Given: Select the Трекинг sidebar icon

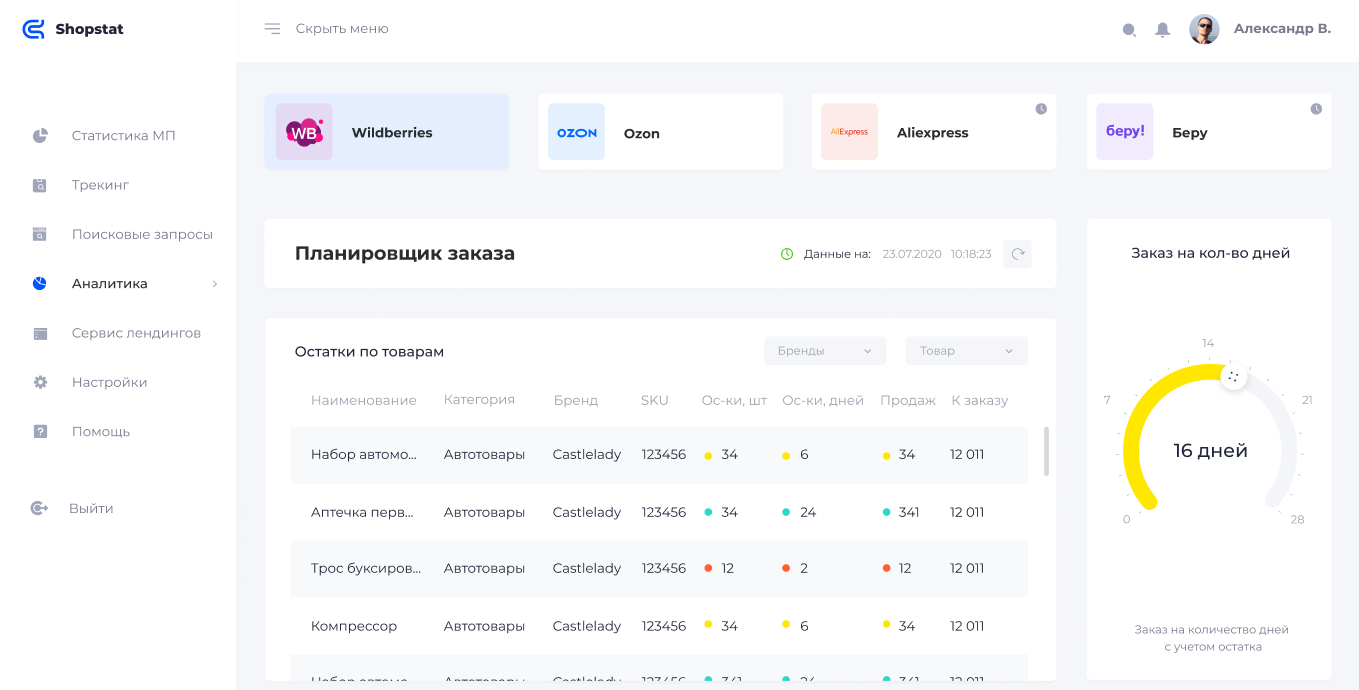Looking at the screenshot, I should click(39, 184).
